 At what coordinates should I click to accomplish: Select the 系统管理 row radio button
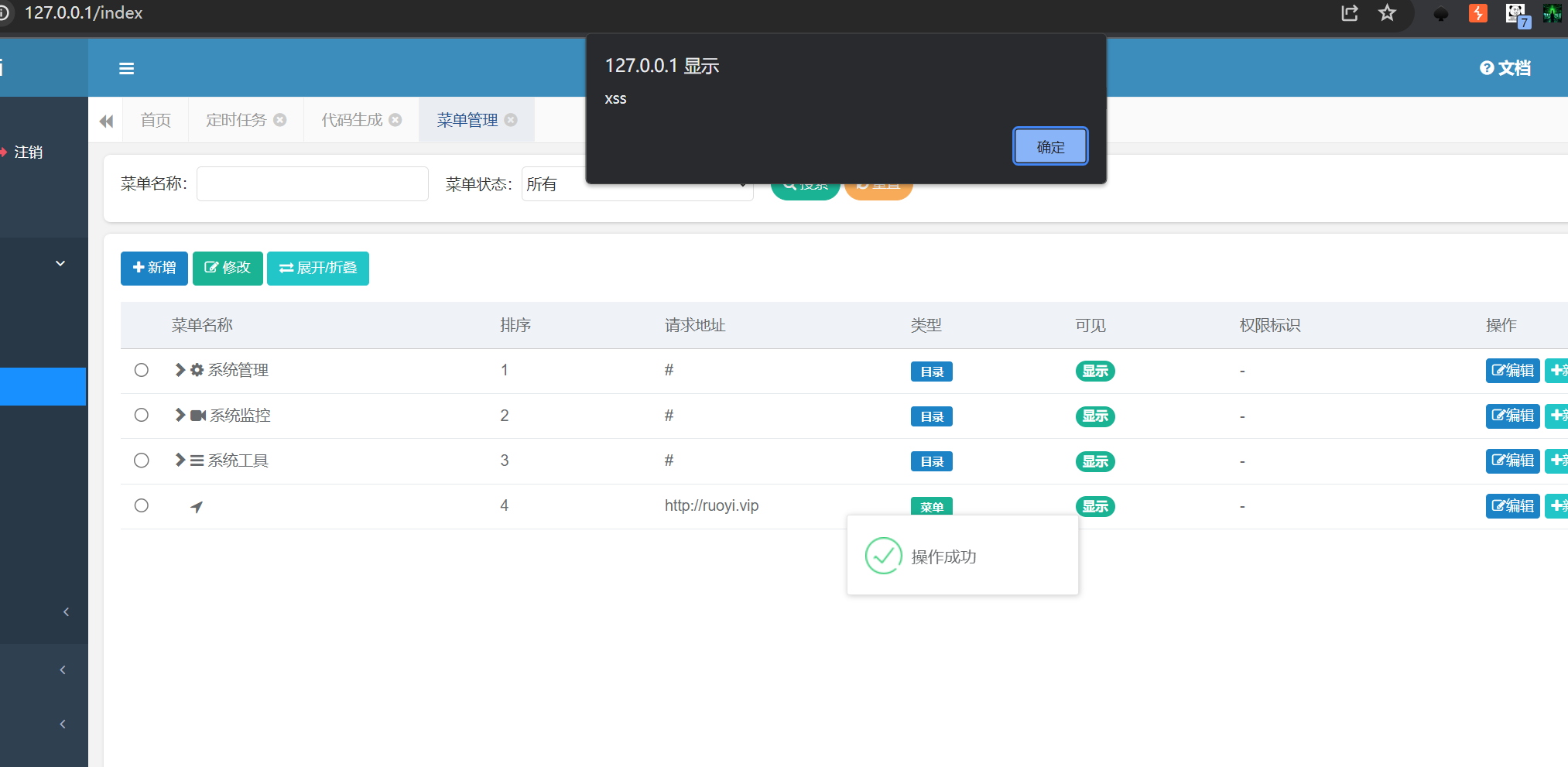point(142,370)
